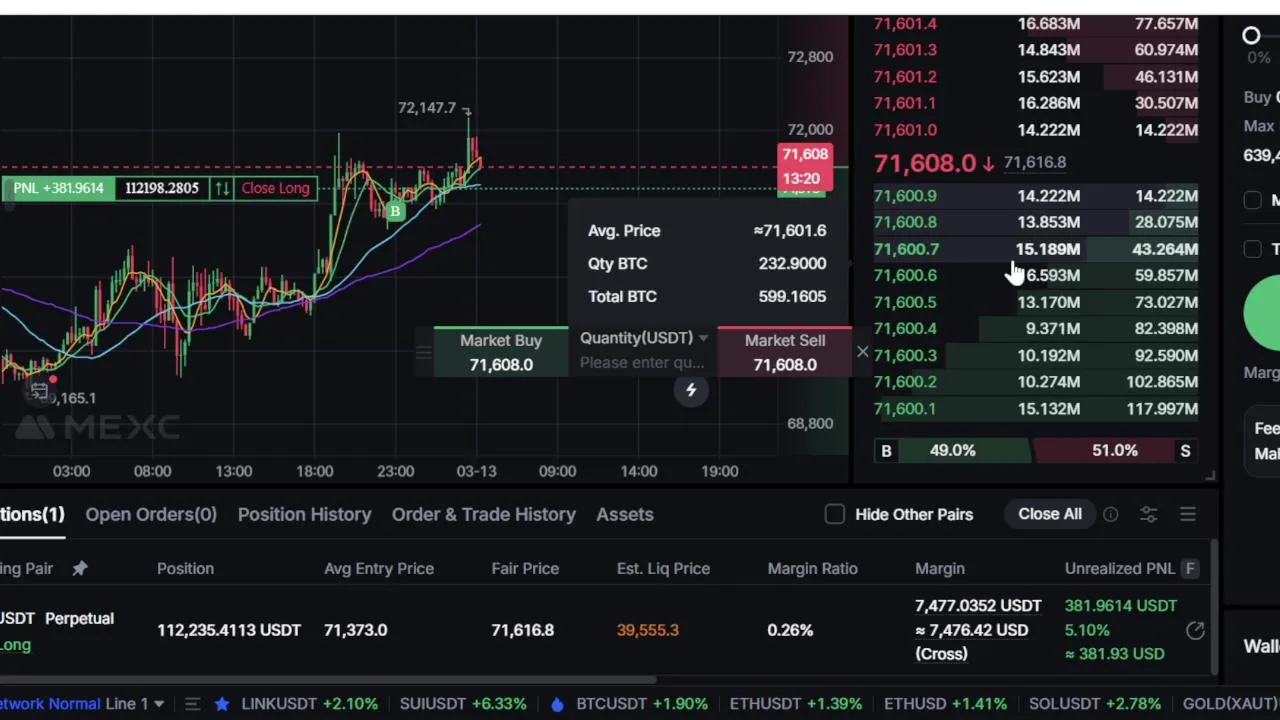The image size is (1280, 720).
Task: Click the drag handle beside Market Buy
Action: click(x=423, y=352)
